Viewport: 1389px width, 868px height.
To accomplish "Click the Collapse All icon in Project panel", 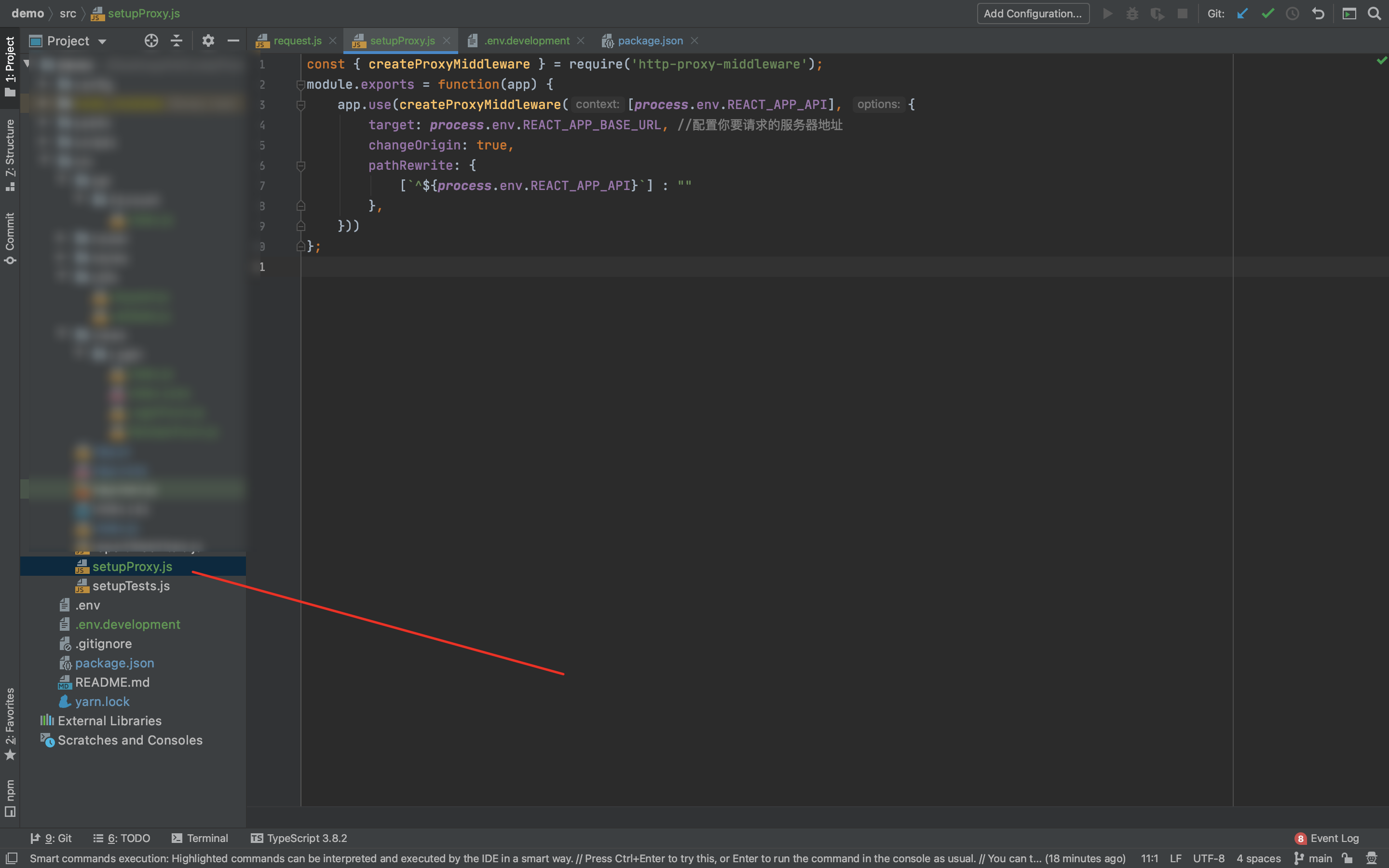I will pos(177,41).
